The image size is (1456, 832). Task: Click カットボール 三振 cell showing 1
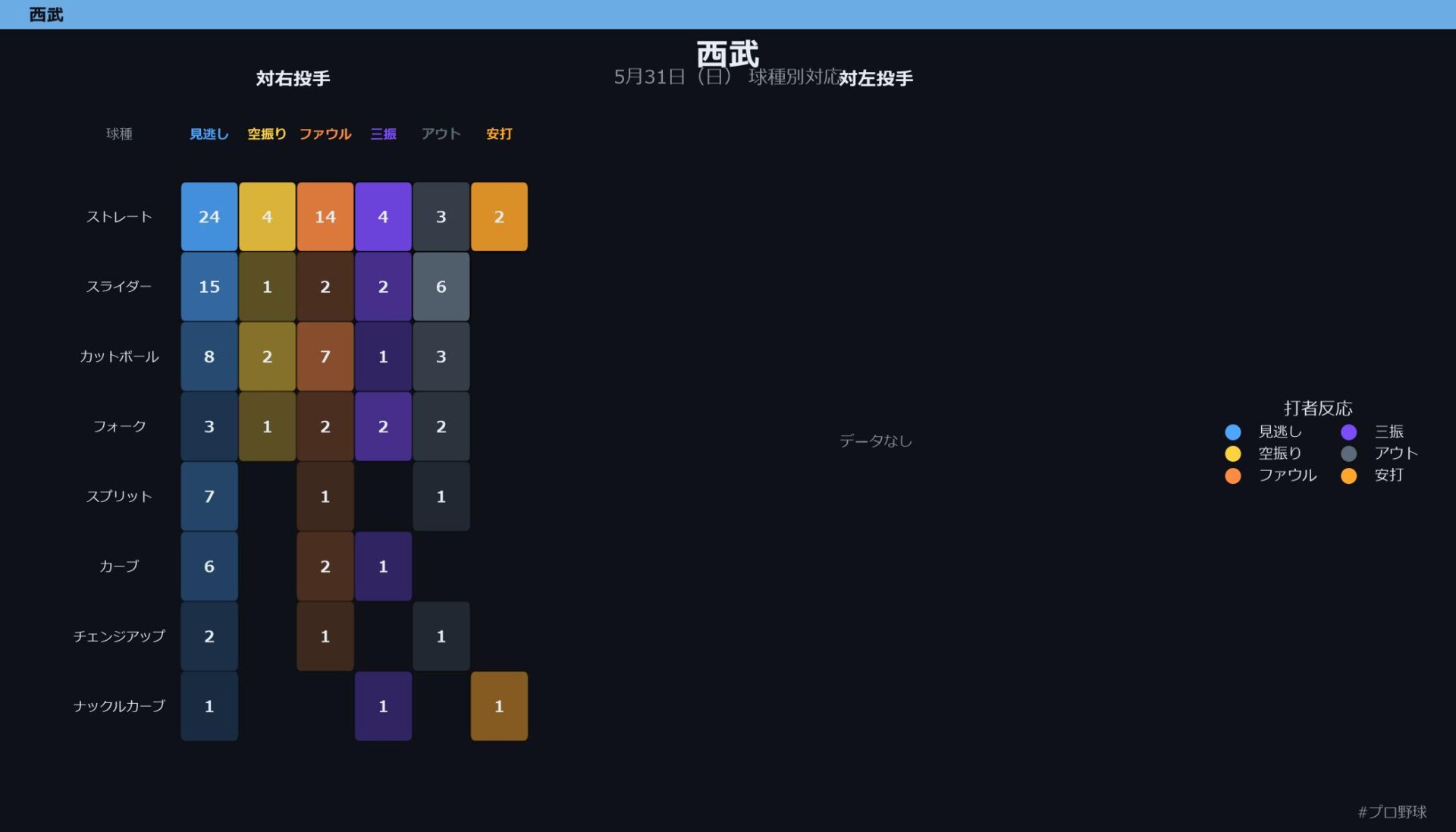pos(383,356)
